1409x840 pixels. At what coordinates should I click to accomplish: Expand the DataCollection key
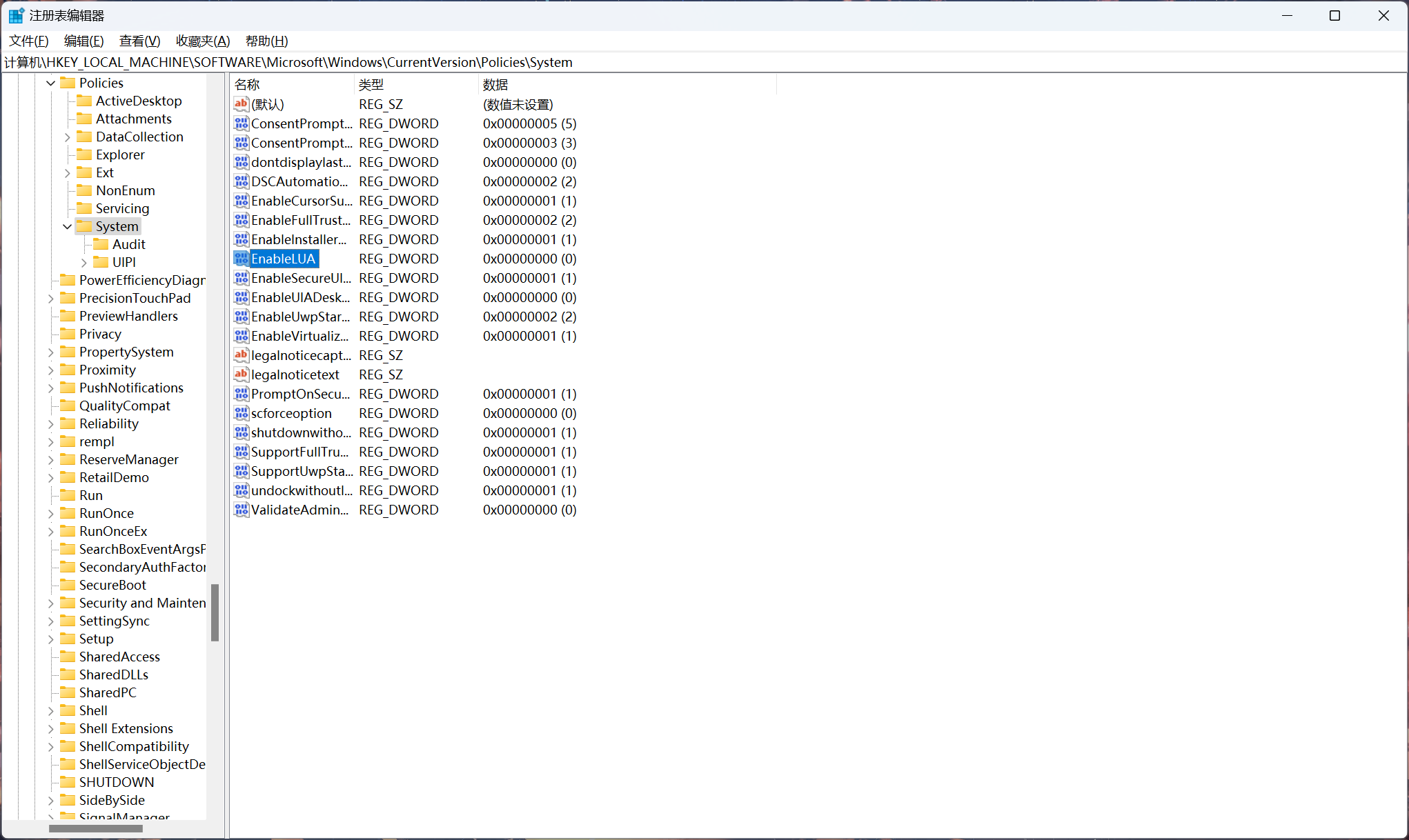point(68,137)
